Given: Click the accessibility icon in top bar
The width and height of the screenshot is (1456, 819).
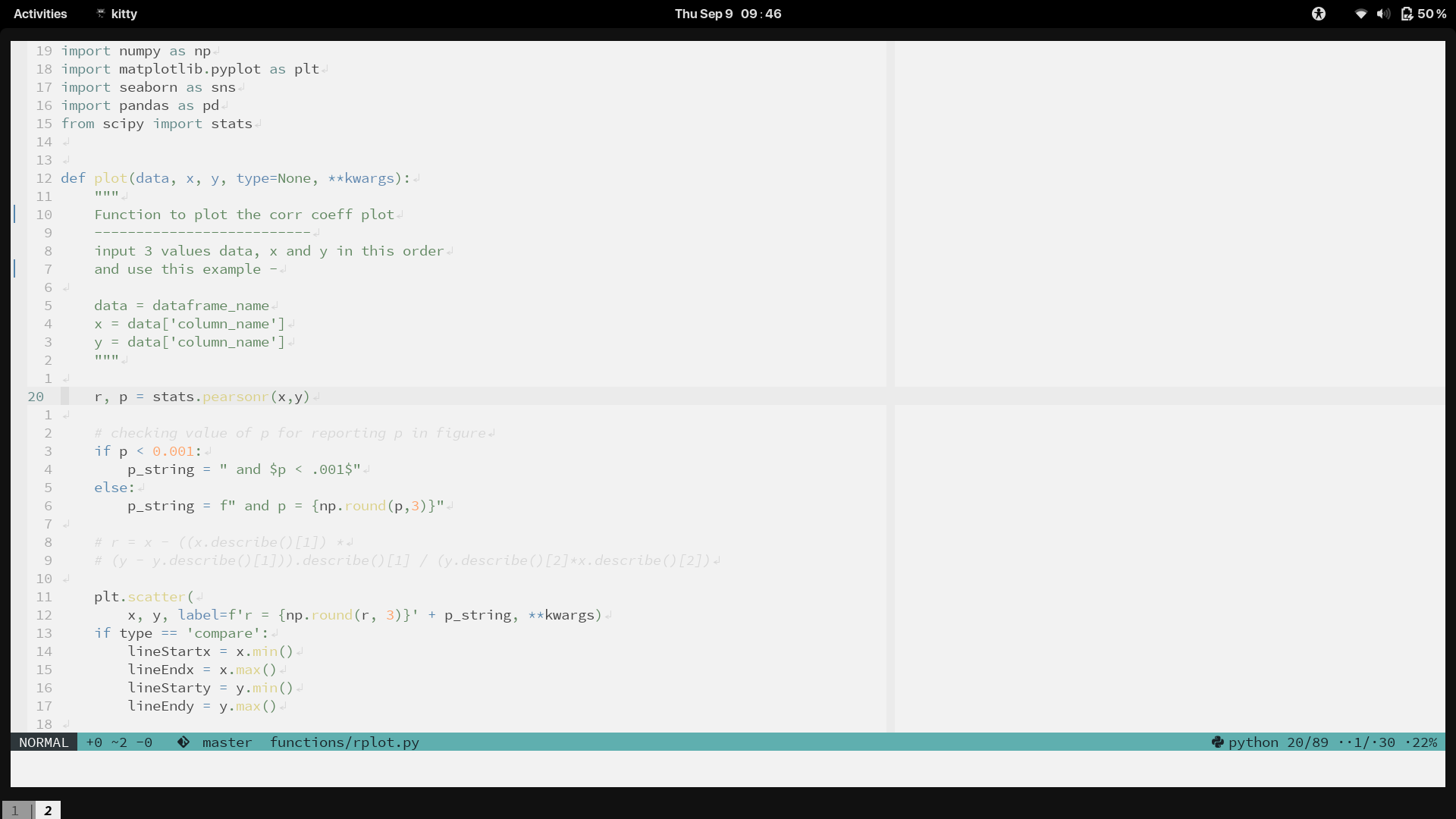Looking at the screenshot, I should (x=1319, y=14).
